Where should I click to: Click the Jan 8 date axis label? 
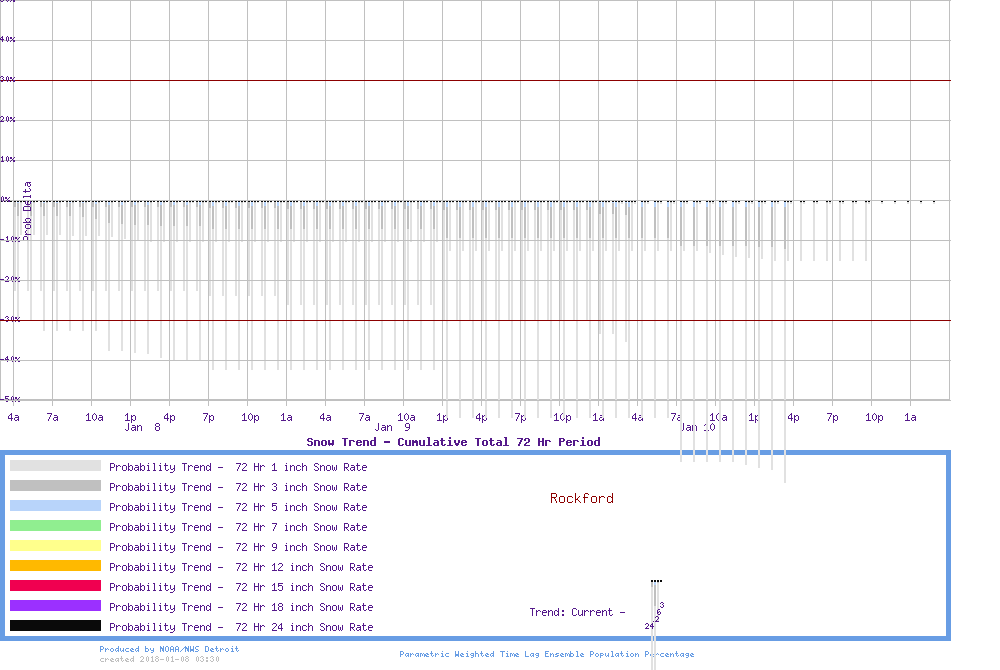(x=142, y=427)
